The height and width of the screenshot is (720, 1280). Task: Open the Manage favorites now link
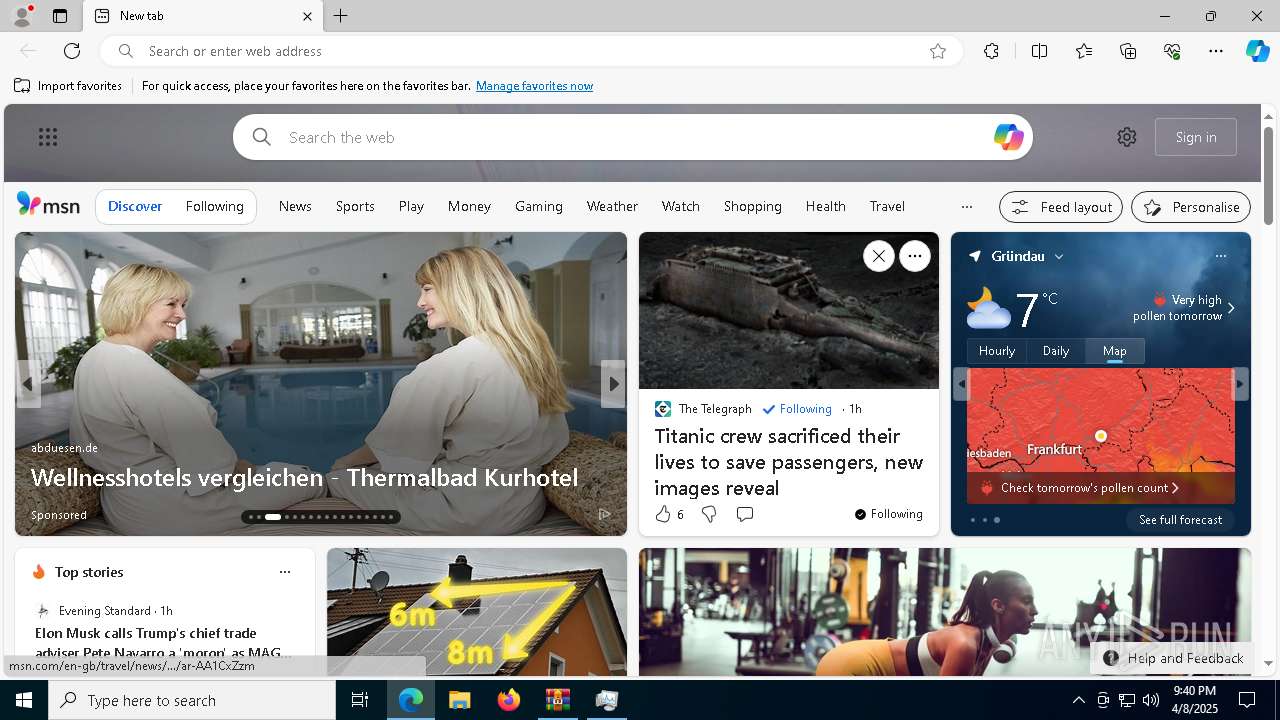pyautogui.click(x=534, y=86)
